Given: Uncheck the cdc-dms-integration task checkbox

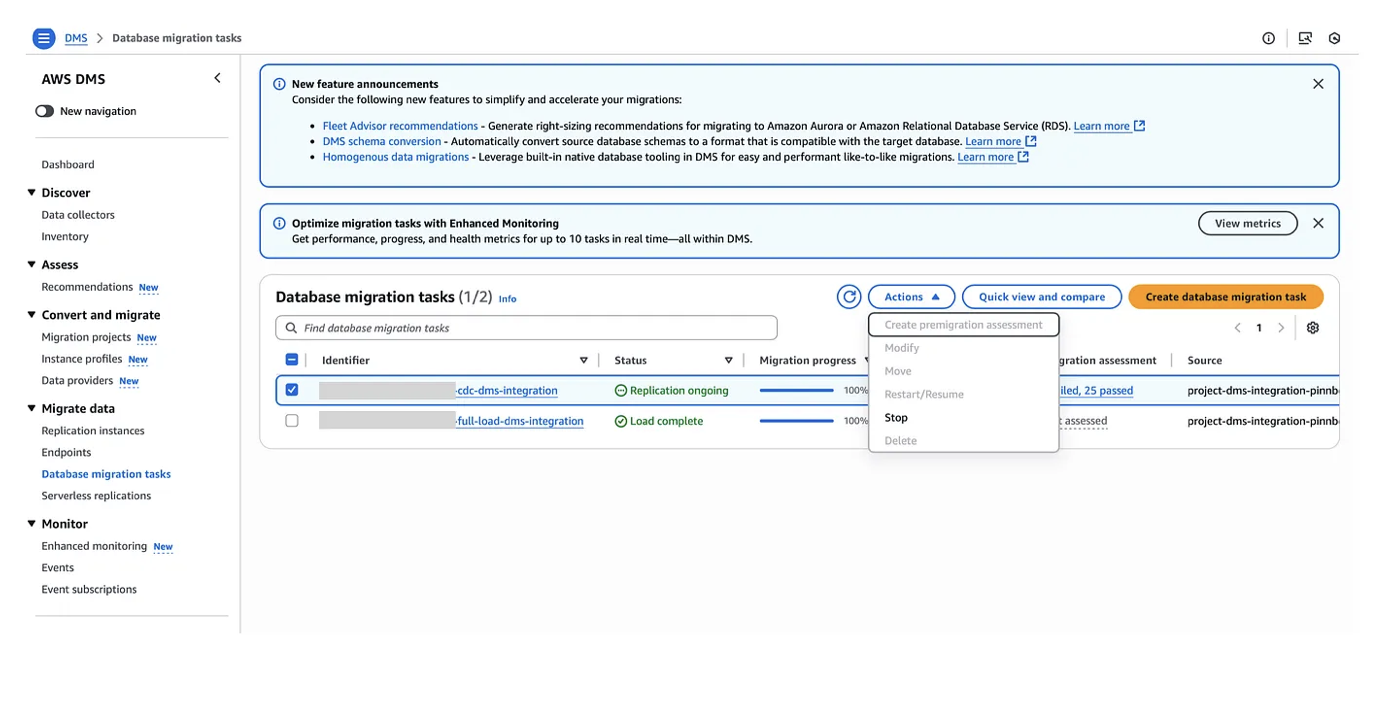Looking at the screenshot, I should click(292, 390).
